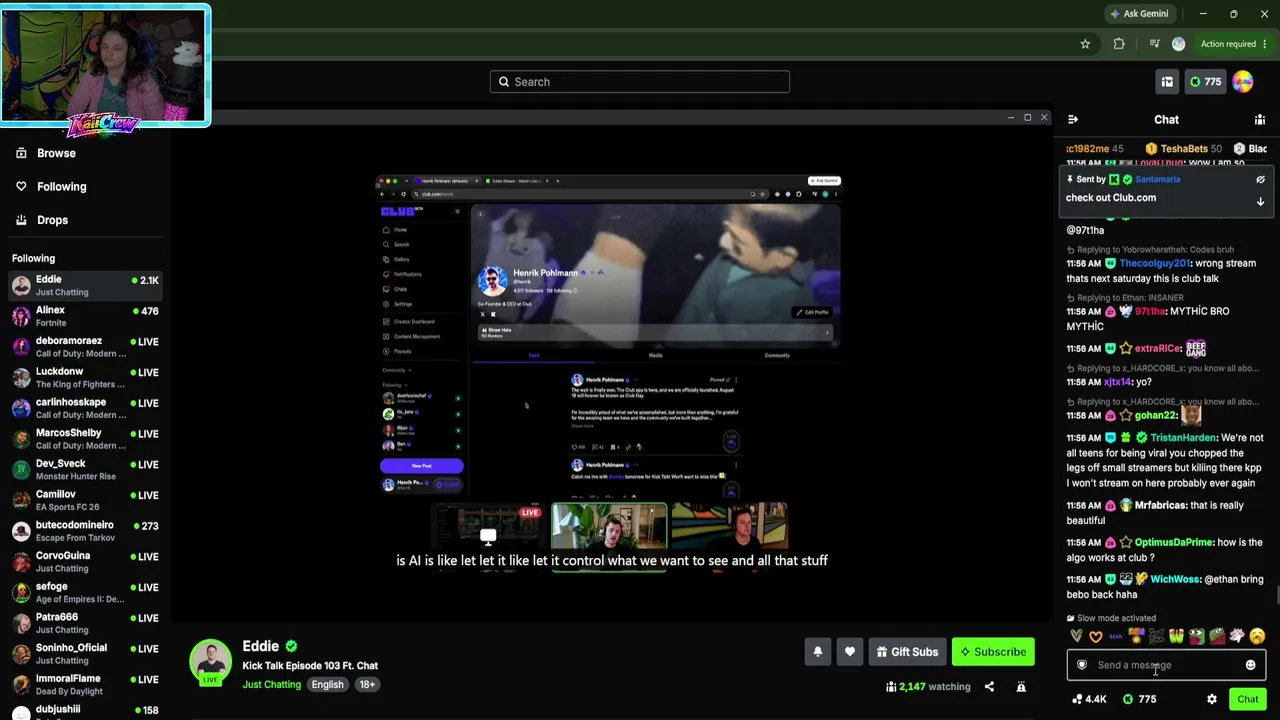Viewport: 1280px width, 720px height.
Task: Click WichWoss's username in chat
Action: [x=1174, y=580]
